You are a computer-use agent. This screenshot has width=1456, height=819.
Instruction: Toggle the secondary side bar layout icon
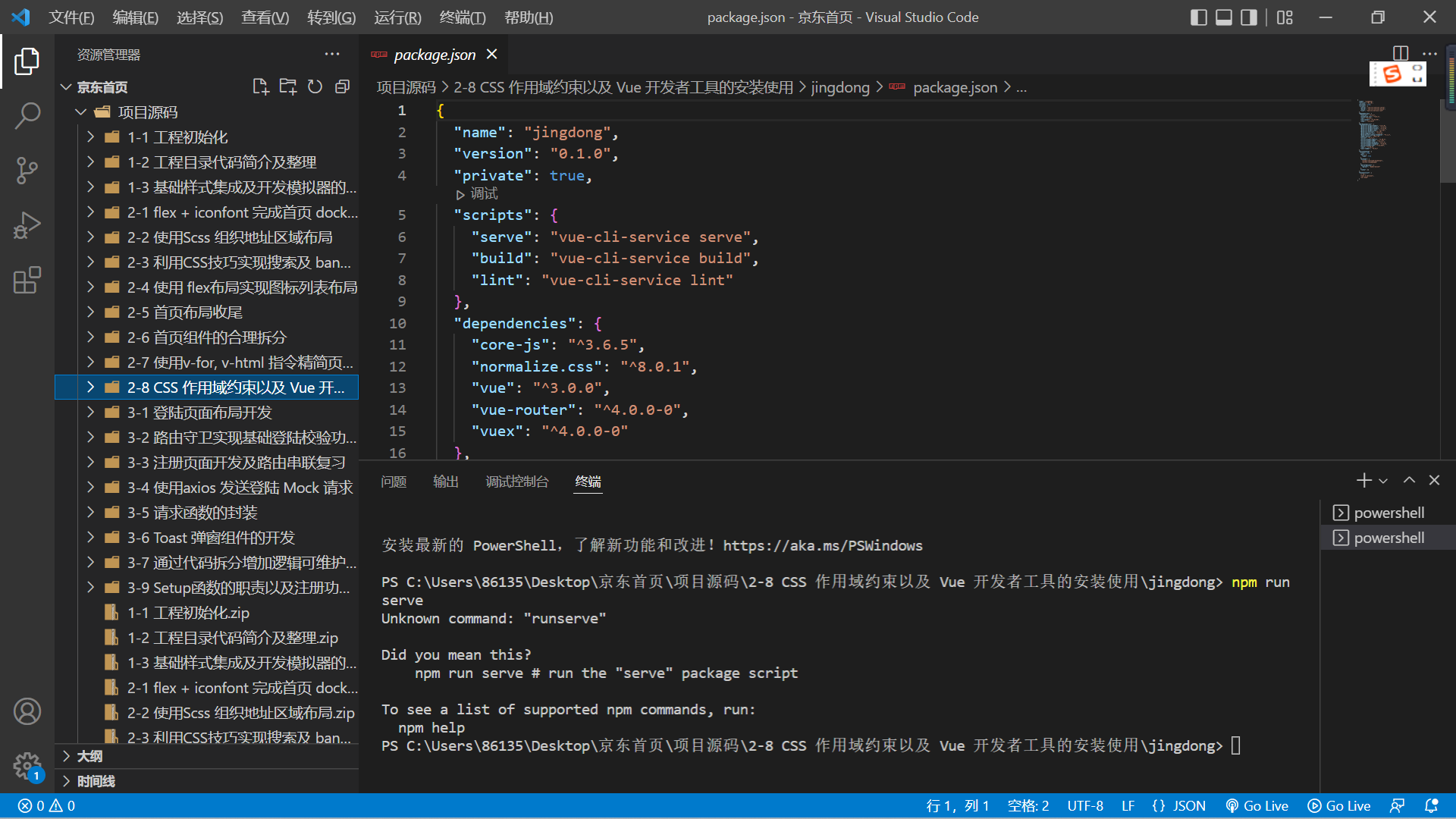point(1249,17)
